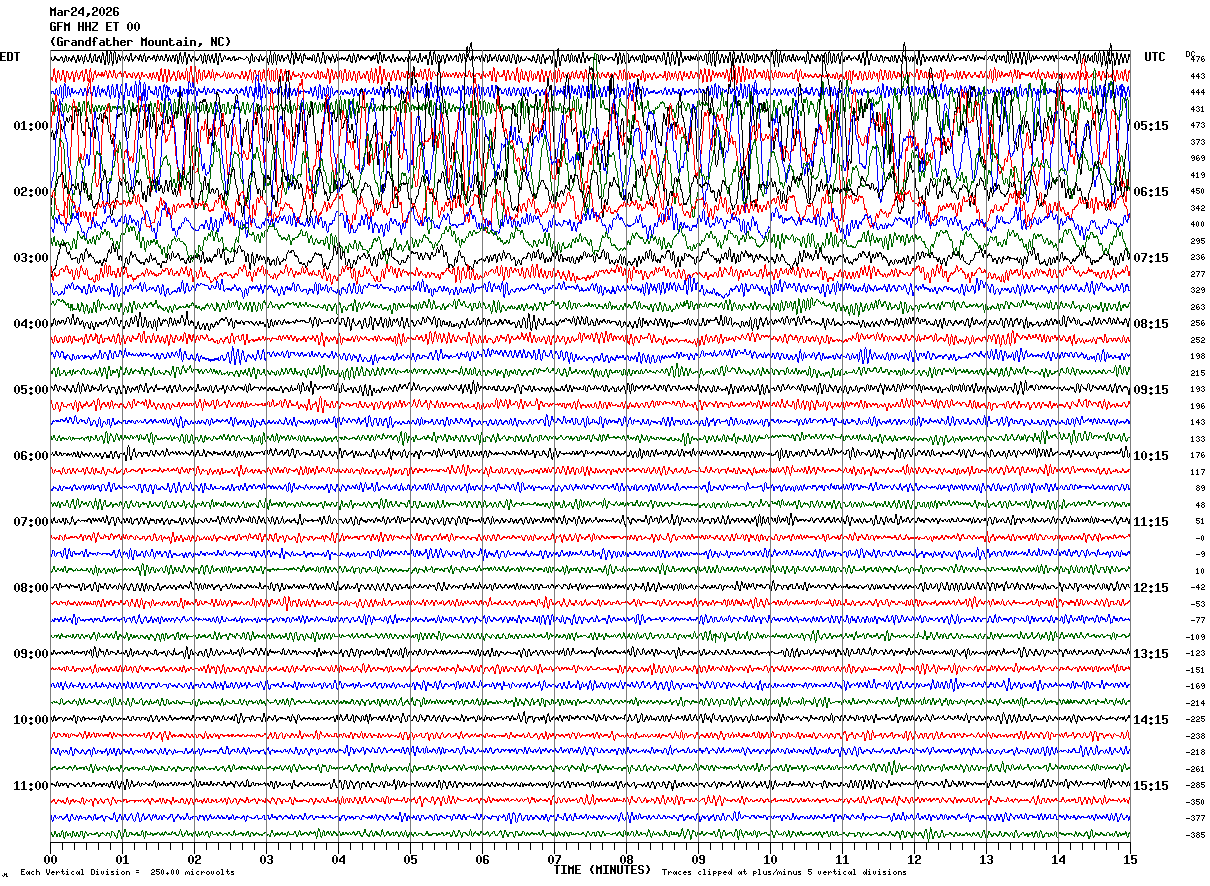Click minute tick '08' on bottom axis
1210x886 pixels.
[x=626, y=859]
